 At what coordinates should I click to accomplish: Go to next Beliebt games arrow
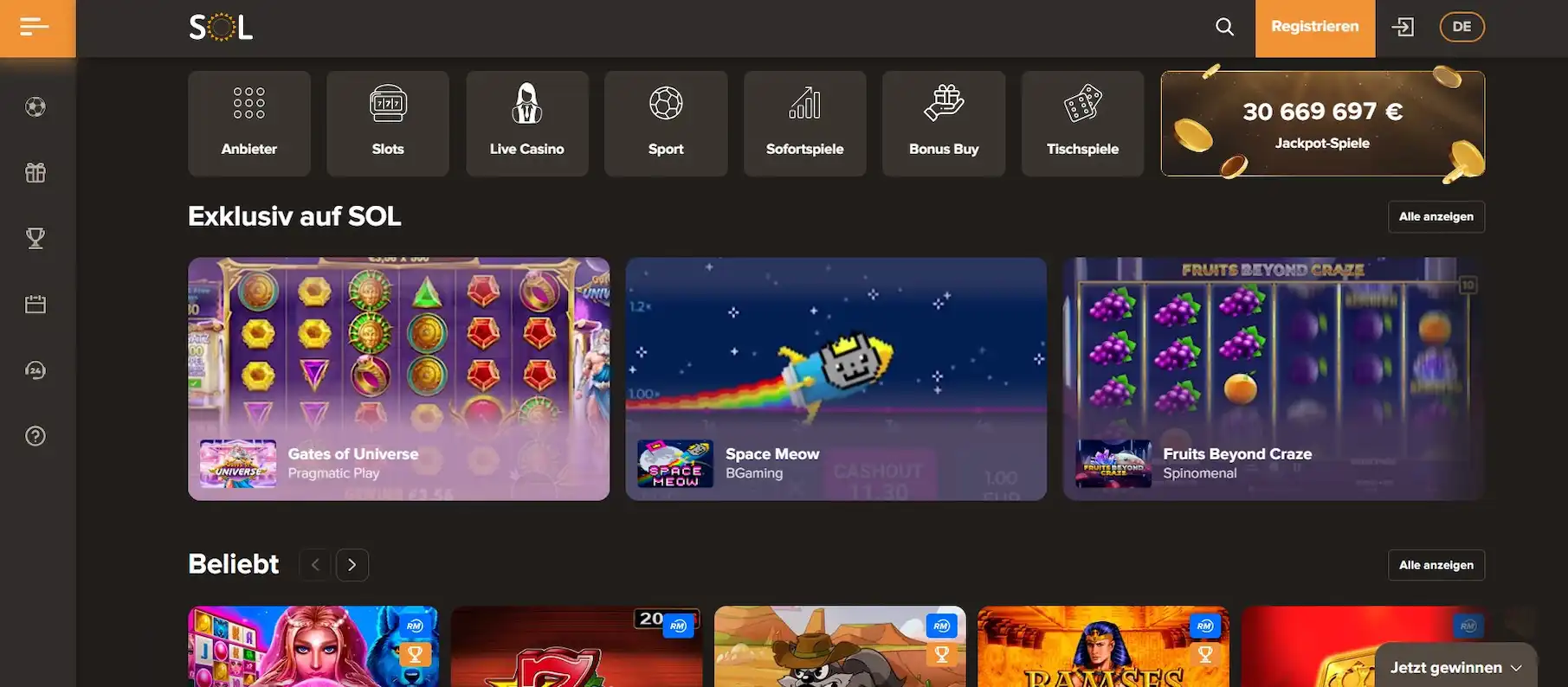pos(352,565)
